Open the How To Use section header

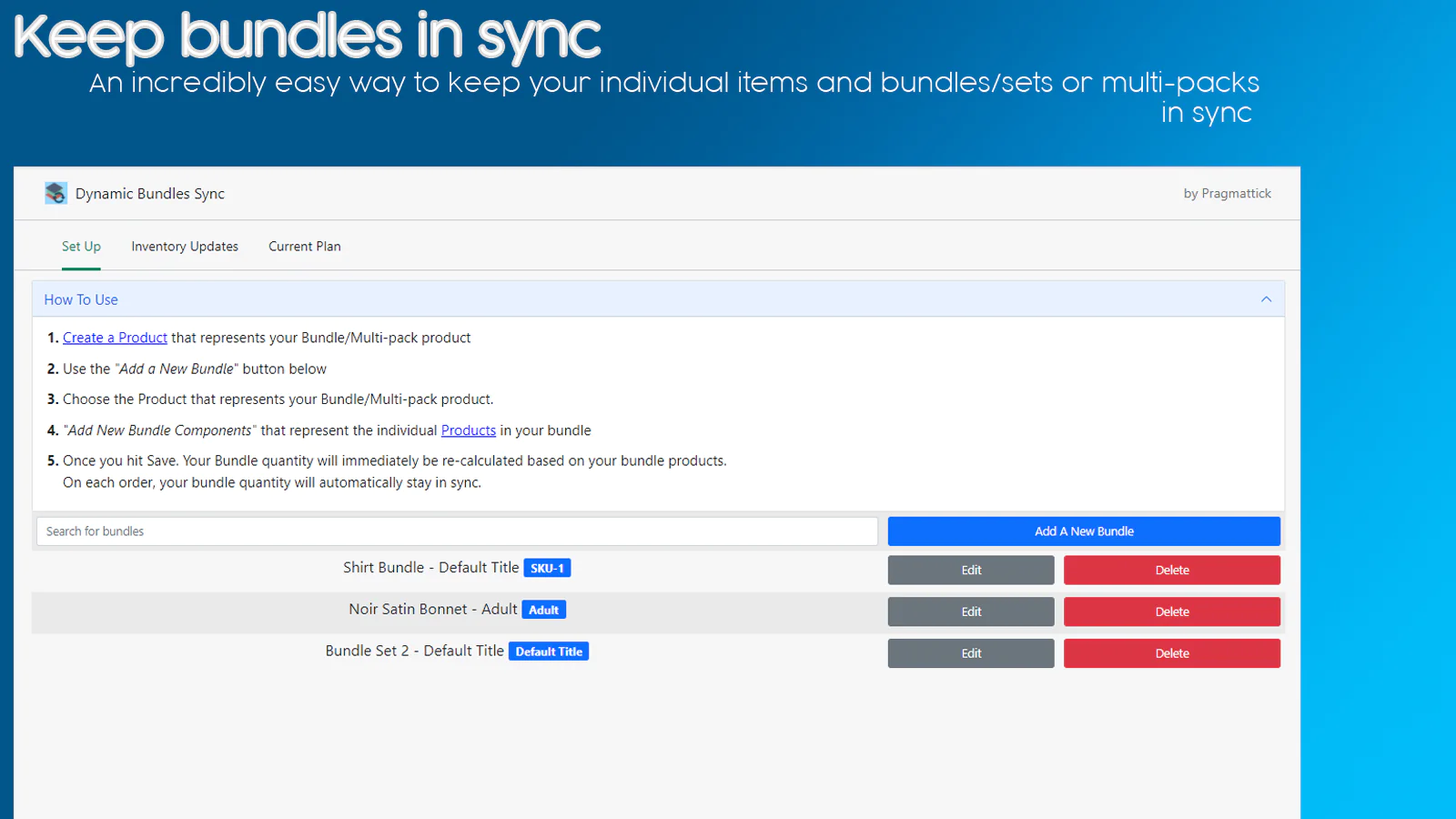tap(81, 299)
